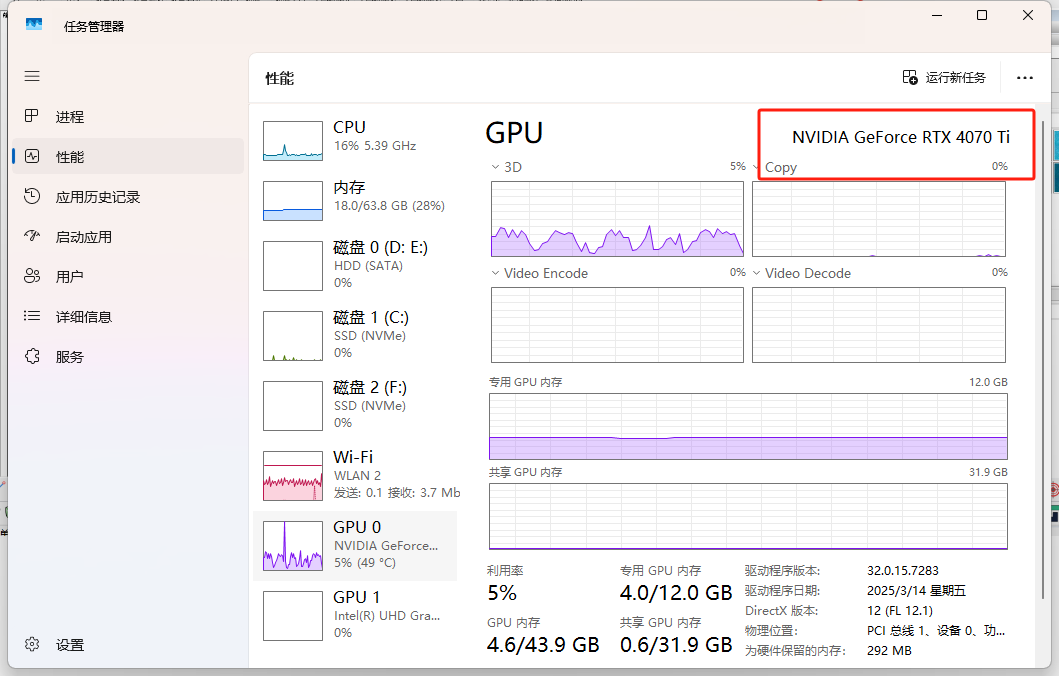The width and height of the screenshot is (1059, 676).
Task: Click driver version 32.0.15.7283
Action: (903, 571)
